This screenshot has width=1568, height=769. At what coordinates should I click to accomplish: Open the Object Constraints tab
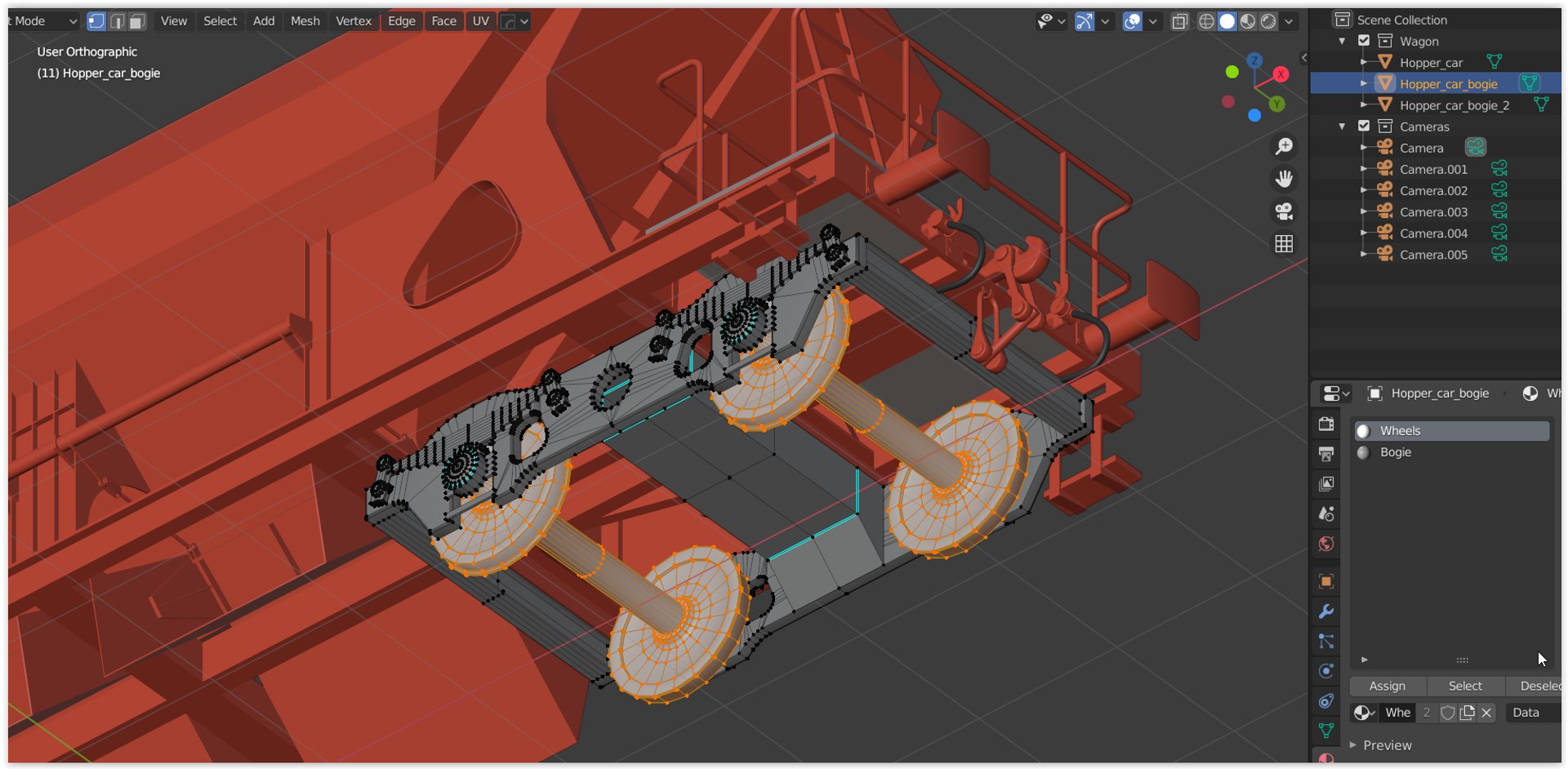[x=1326, y=701]
